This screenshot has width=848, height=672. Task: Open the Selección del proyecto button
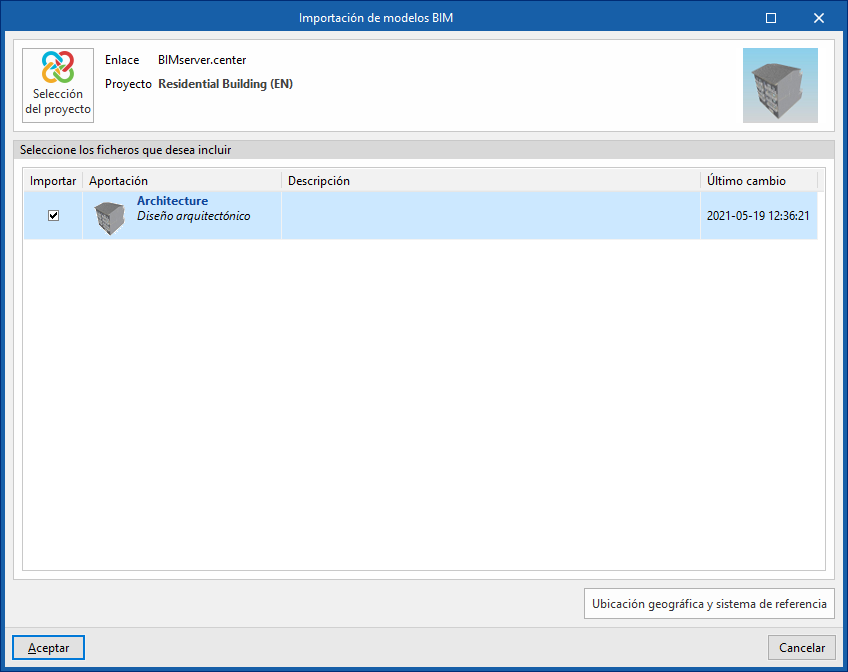[x=58, y=85]
